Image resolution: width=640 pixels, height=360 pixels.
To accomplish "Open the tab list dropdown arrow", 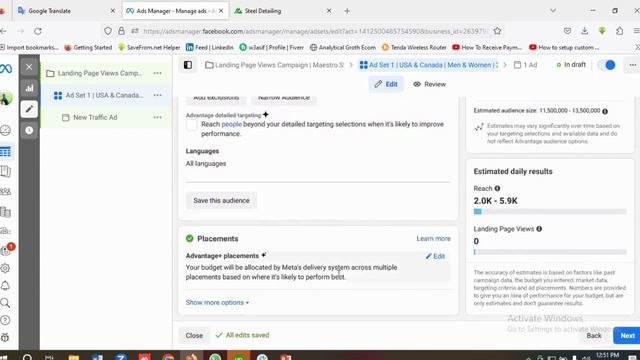I will pyautogui.click(x=553, y=11).
